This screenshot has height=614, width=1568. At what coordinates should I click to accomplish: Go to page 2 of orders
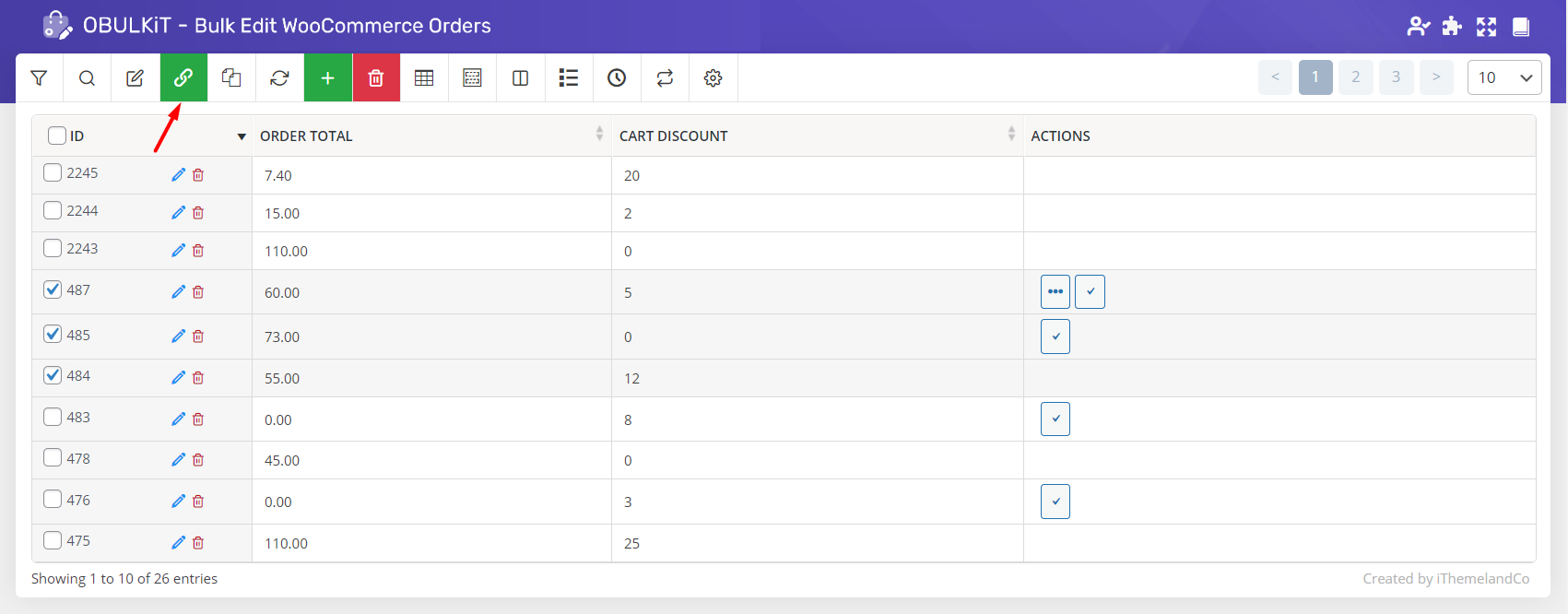(x=1355, y=77)
